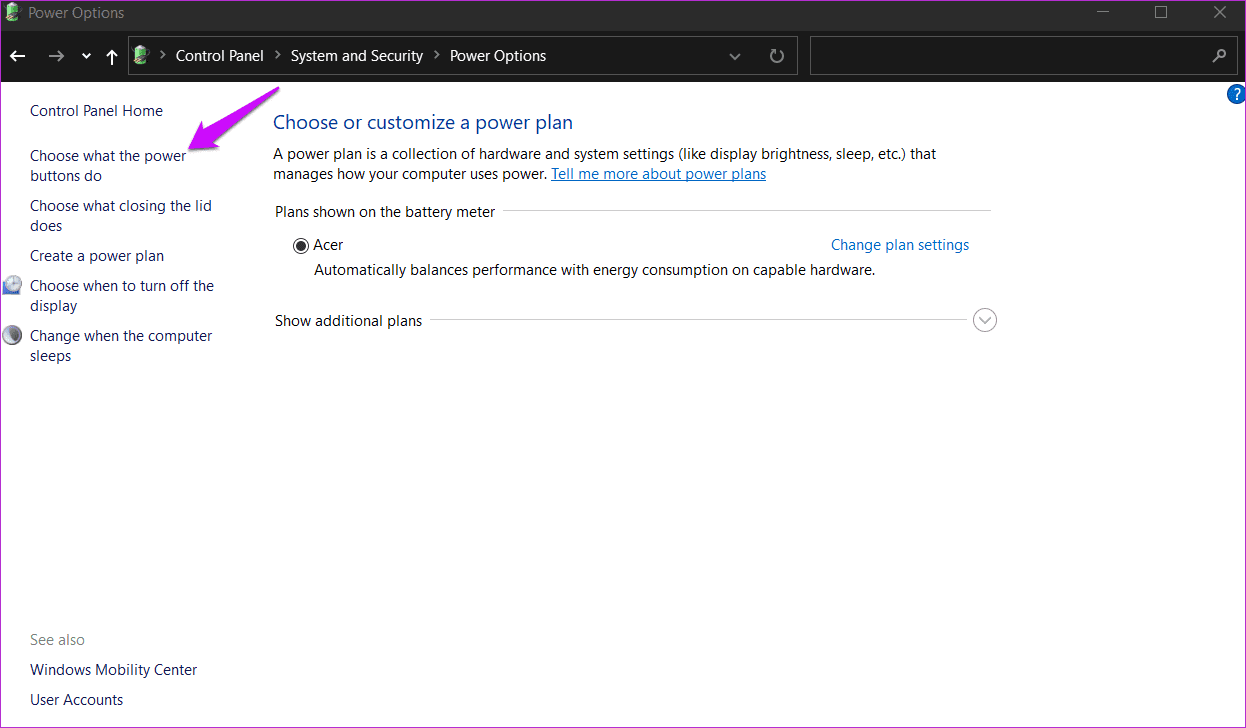The width and height of the screenshot is (1246, 728).
Task: Expand chevron after System and Security breadcrumb
Action: [437, 56]
